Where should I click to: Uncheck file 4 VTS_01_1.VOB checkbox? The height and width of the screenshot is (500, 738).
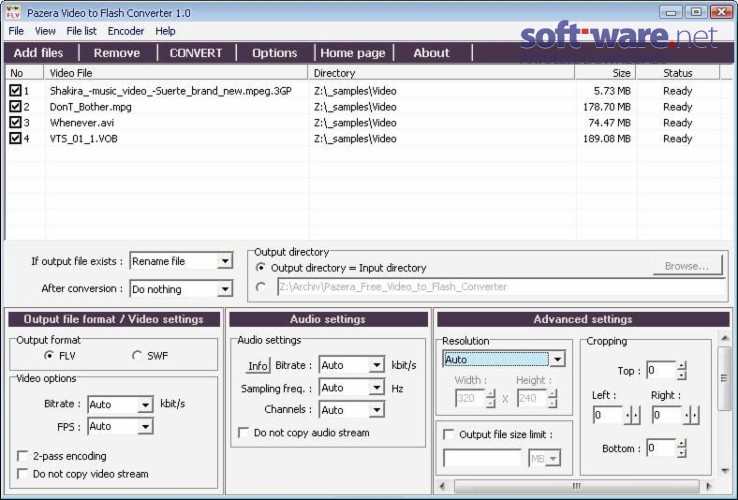click(15, 138)
